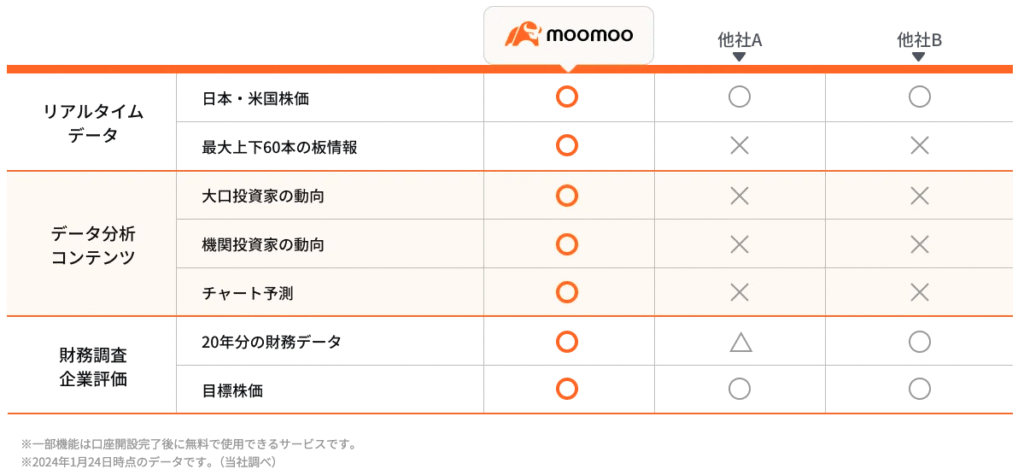Click the 目標株価 row label
Image resolution: width=1024 pixels, height=475 pixels.
(x=233, y=391)
